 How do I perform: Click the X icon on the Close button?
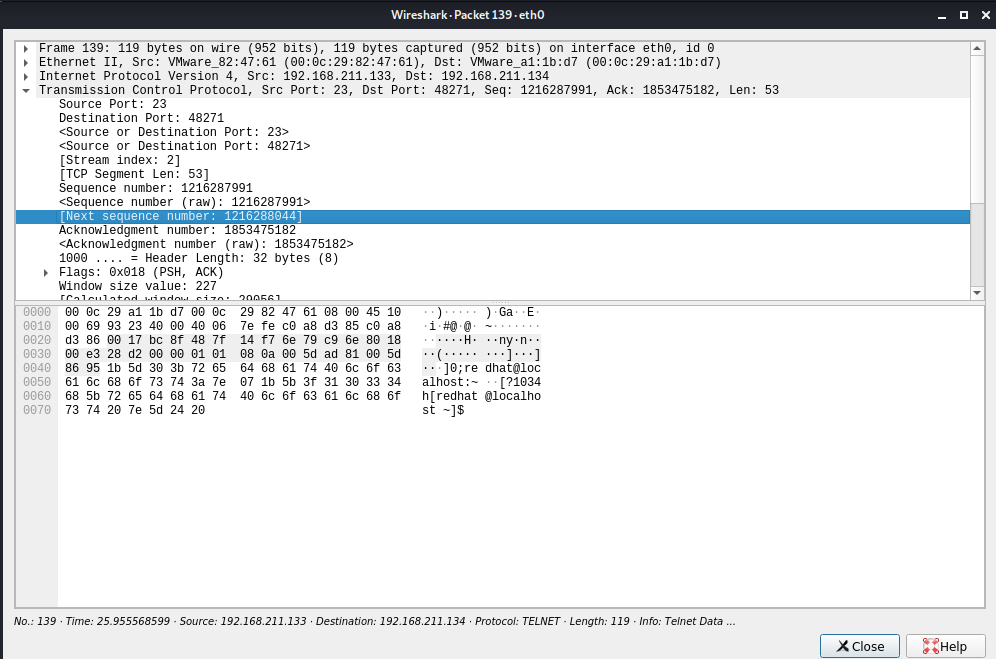844,645
